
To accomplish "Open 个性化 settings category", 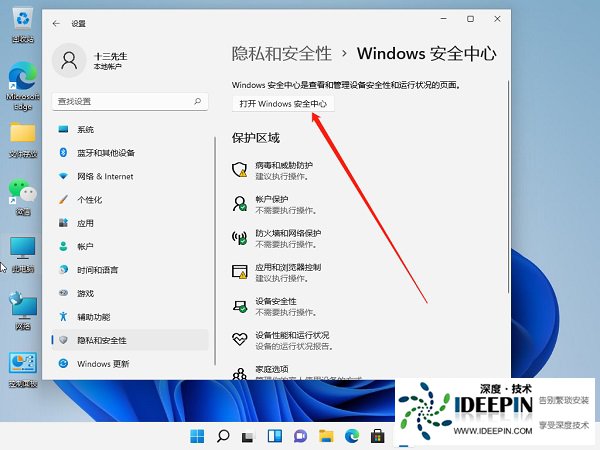I will coord(130,200).
